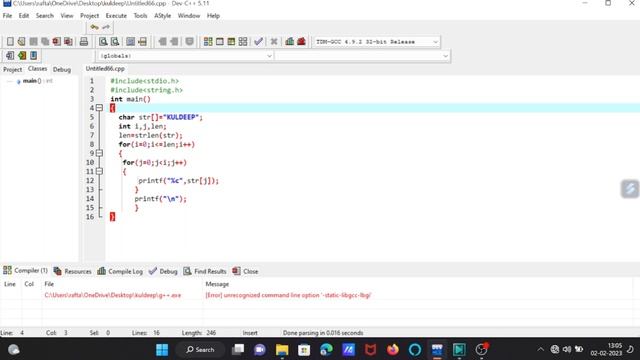
Task: Switch to the Project sidebar tab
Action: tap(12, 69)
